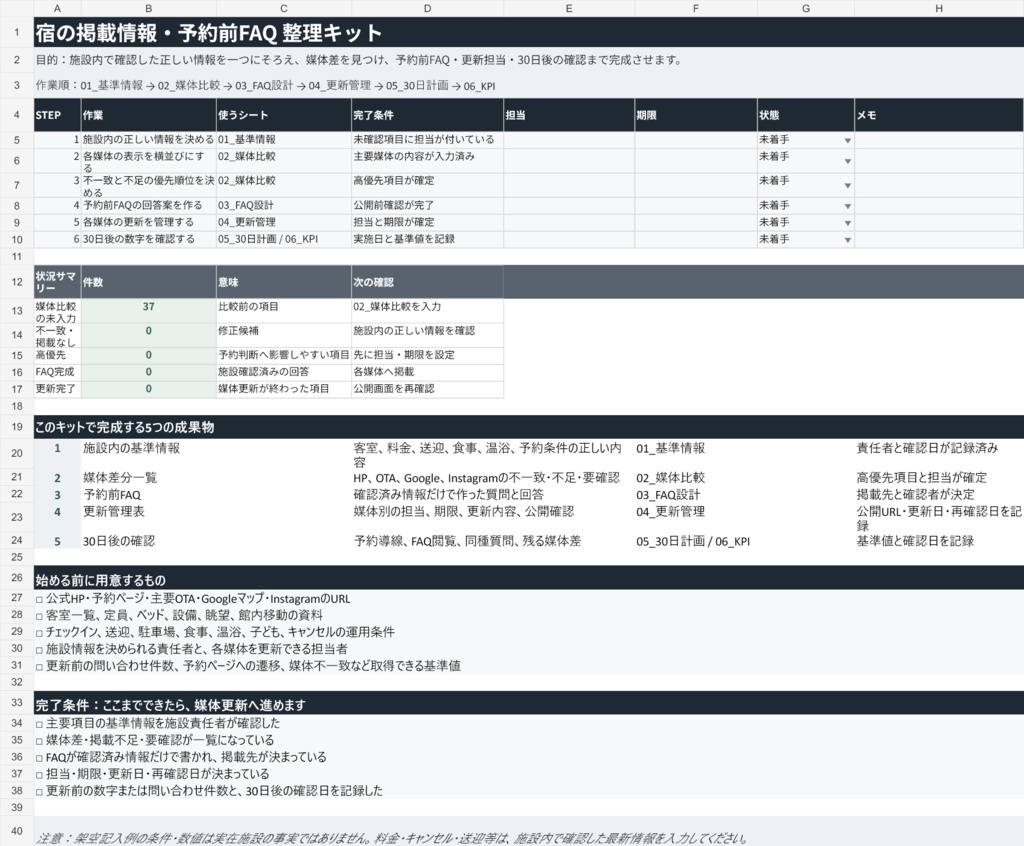Select row 12 header
1024x846 pixels.
(17, 282)
